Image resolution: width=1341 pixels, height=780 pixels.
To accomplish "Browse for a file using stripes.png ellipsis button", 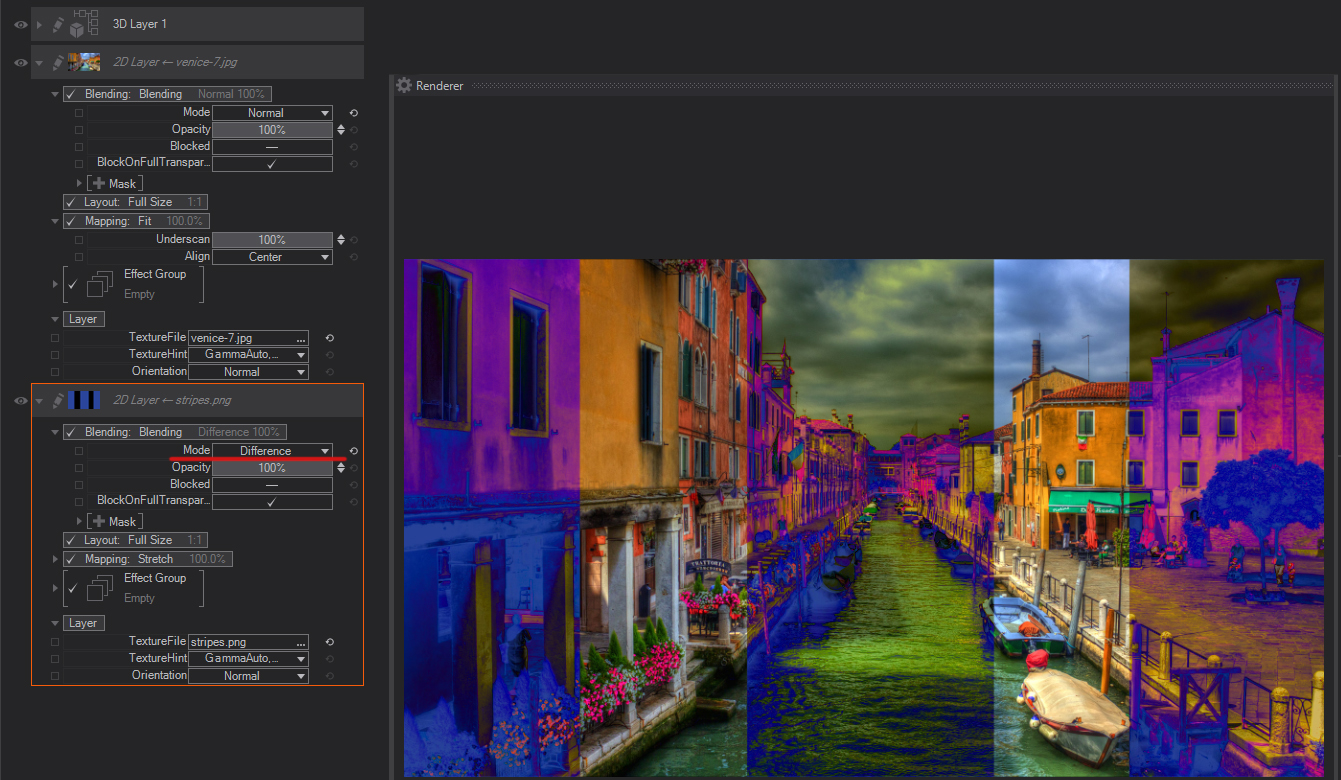I will (x=301, y=642).
